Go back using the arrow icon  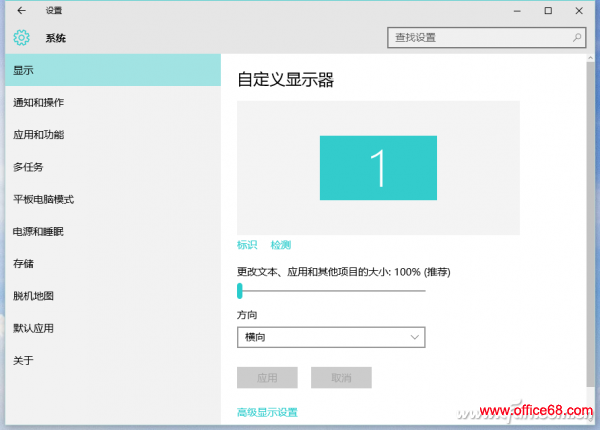(x=21, y=11)
